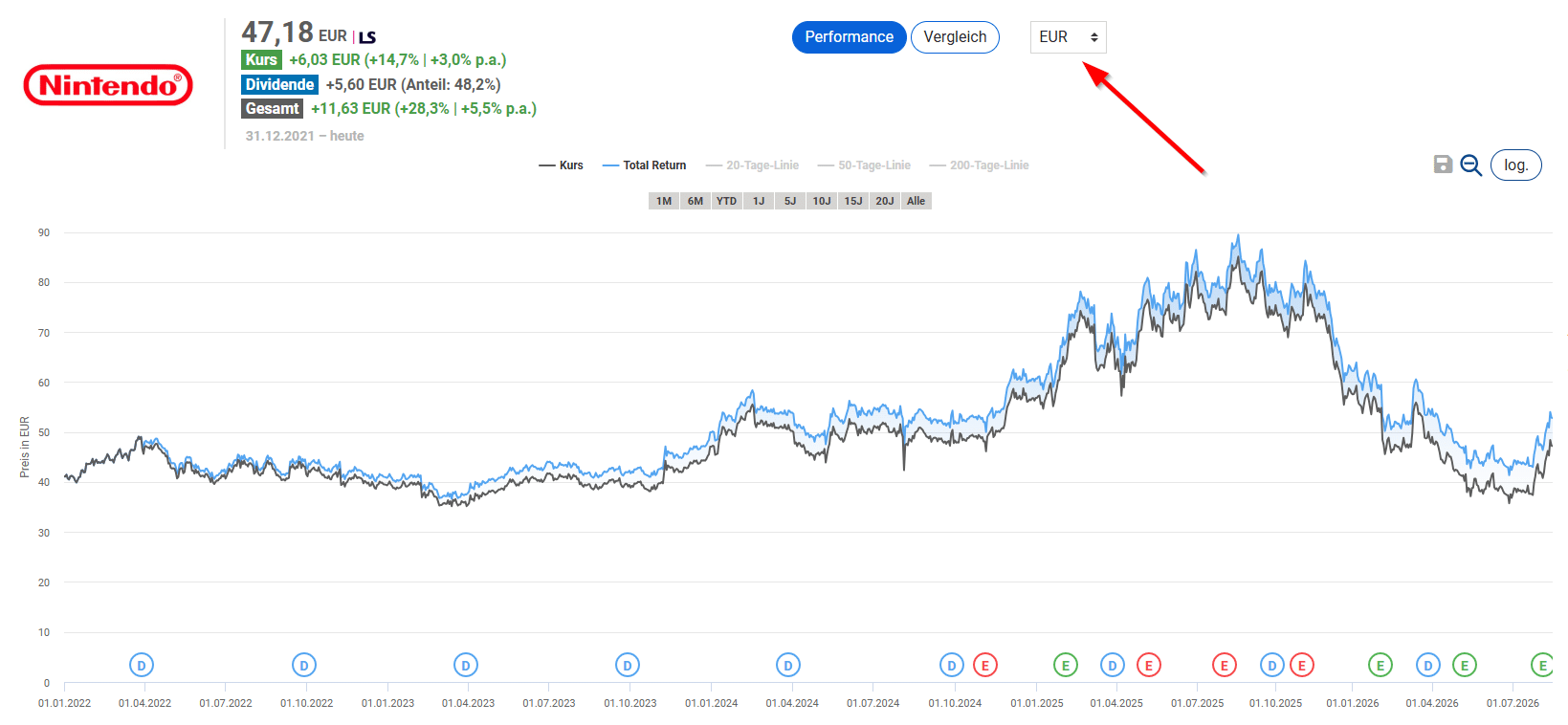Viewport: 1568px width, 725px height.
Task: Click the dividend marker near 01.04.2026
Action: (x=1428, y=665)
